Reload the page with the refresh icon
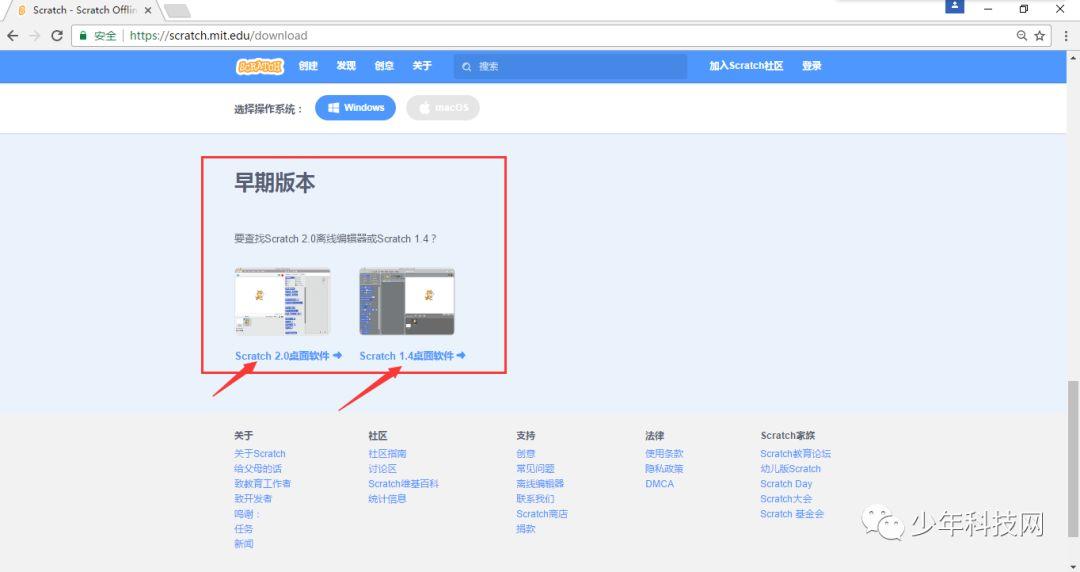Viewport: 1080px width, 572px height. (57, 36)
